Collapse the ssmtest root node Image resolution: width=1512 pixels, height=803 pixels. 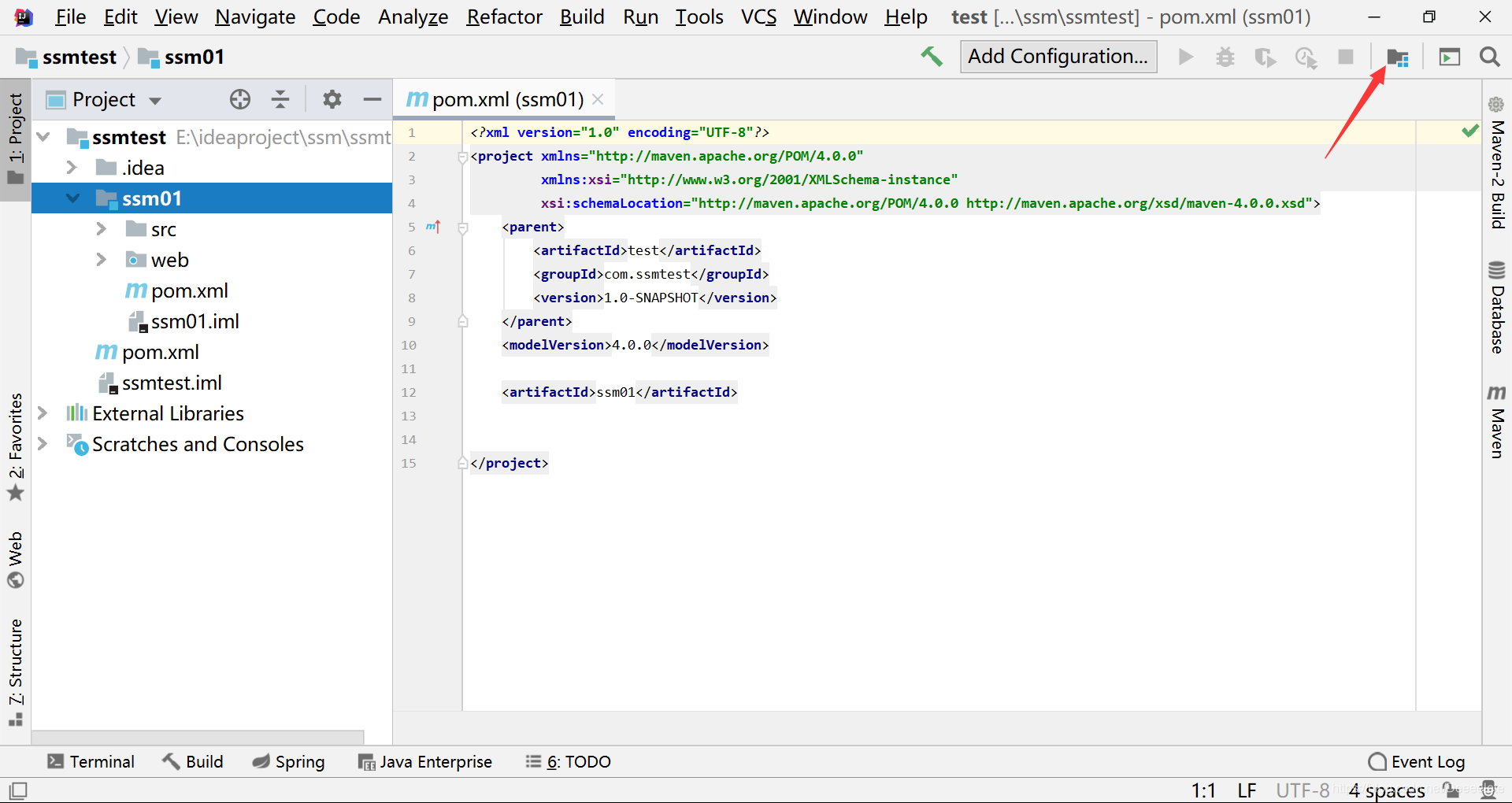coord(44,137)
